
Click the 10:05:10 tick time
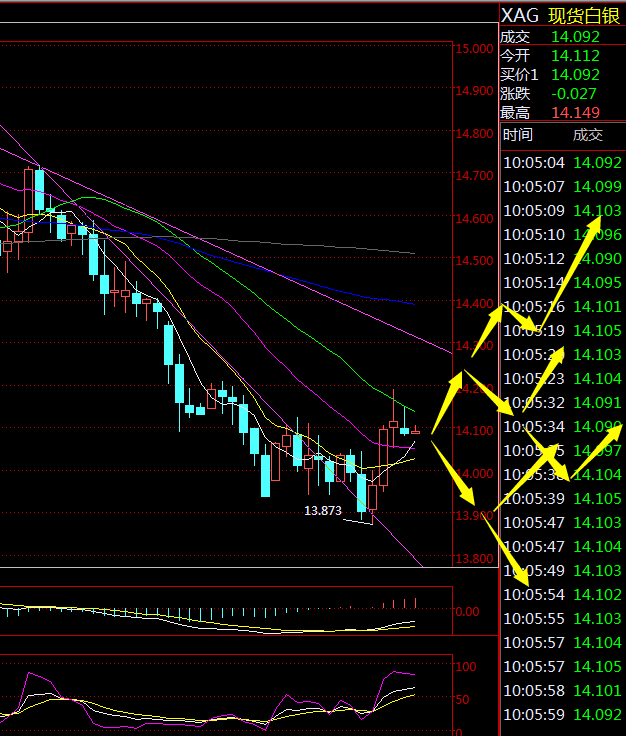coord(534,235)
